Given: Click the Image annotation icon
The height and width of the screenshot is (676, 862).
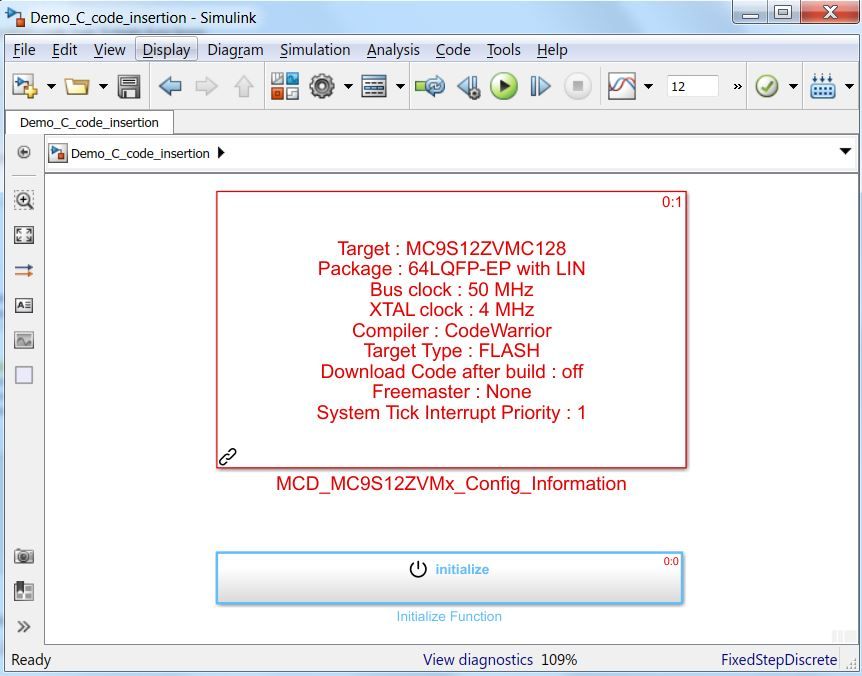Looking at the screenshot, I should point(24,340).
